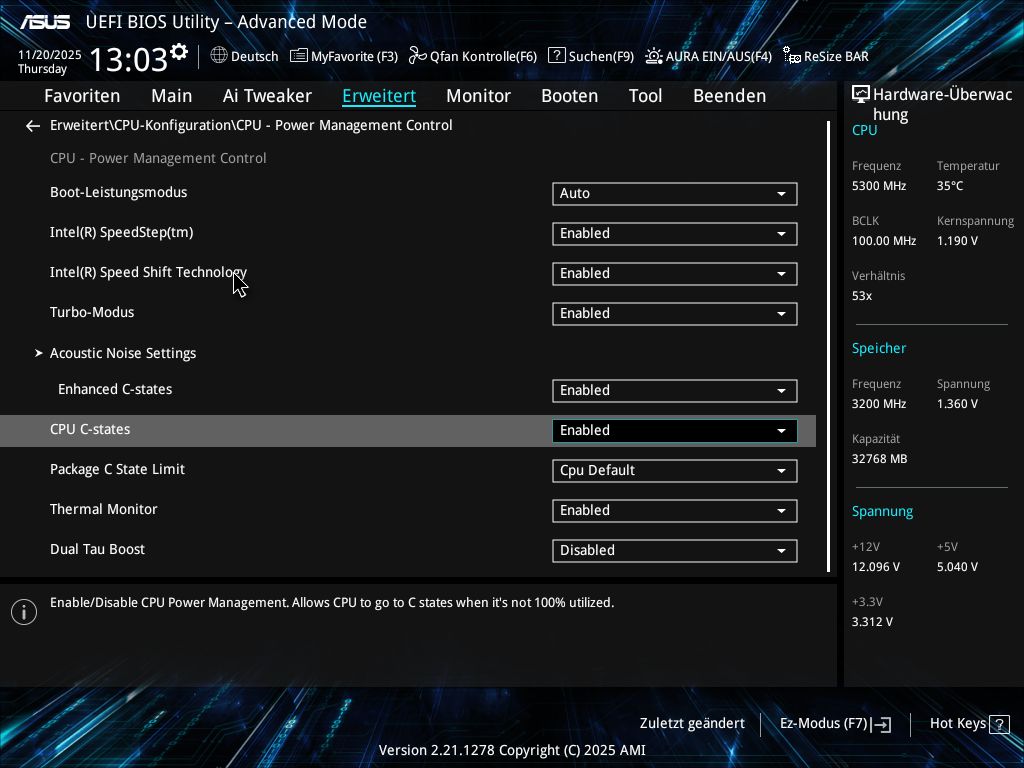Select the Erweitert tab

point(379,96)
